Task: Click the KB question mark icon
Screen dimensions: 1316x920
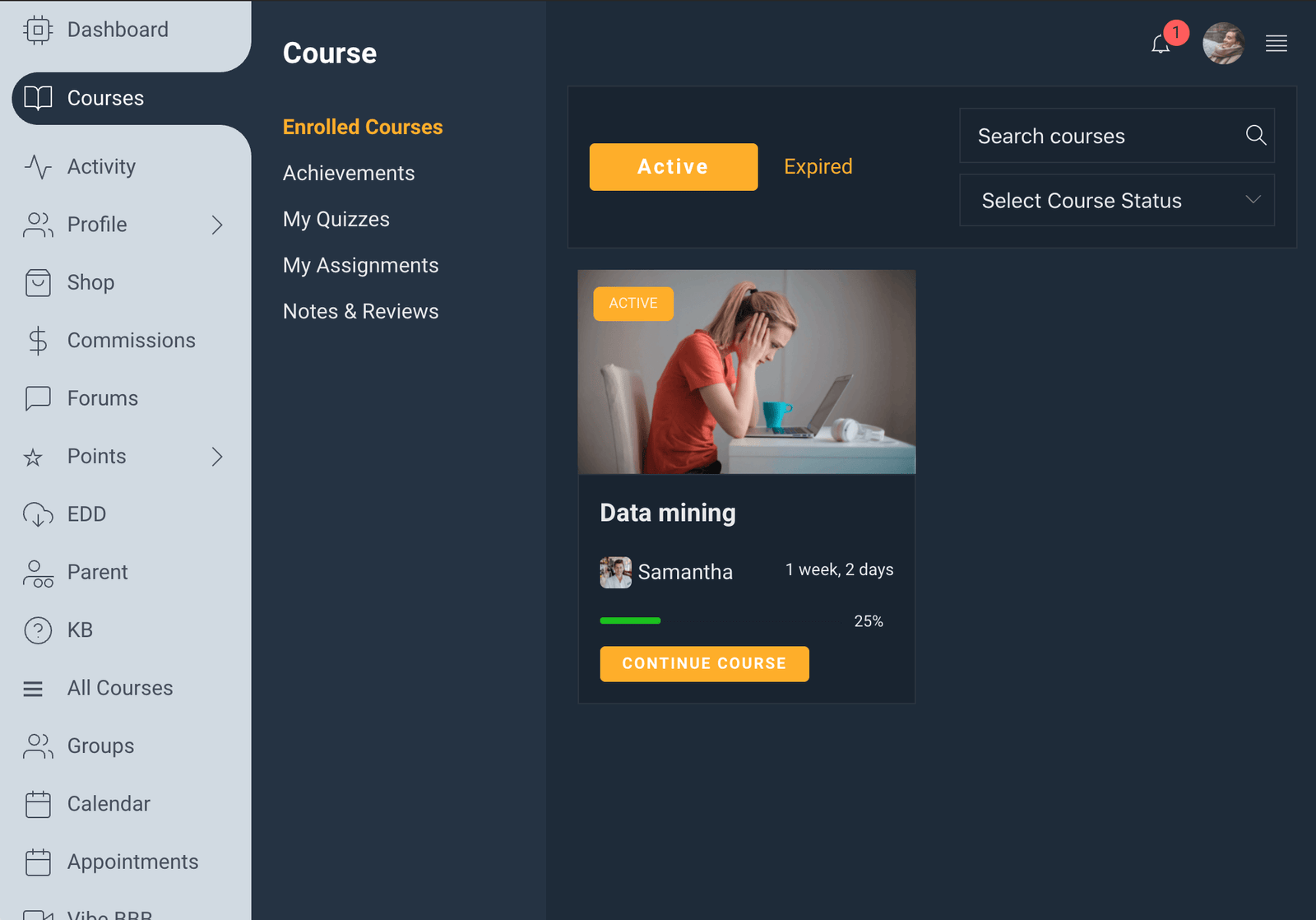Action: pos(38,630)
